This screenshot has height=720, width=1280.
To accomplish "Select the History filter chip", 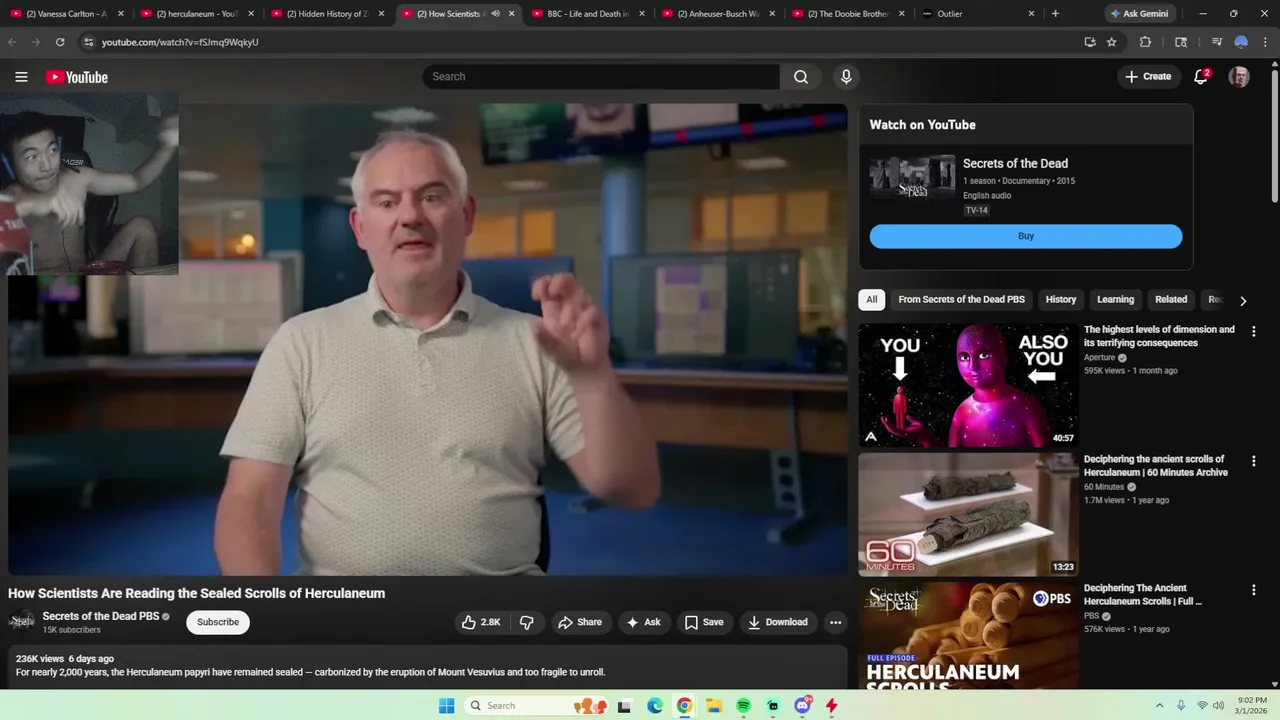I will tap(1061, 299).
